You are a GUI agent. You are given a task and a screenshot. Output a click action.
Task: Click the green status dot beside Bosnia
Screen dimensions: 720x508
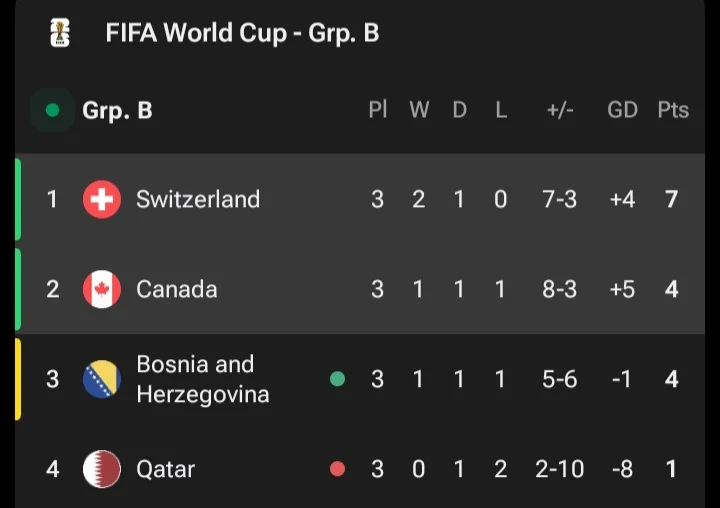coord(338,379)
